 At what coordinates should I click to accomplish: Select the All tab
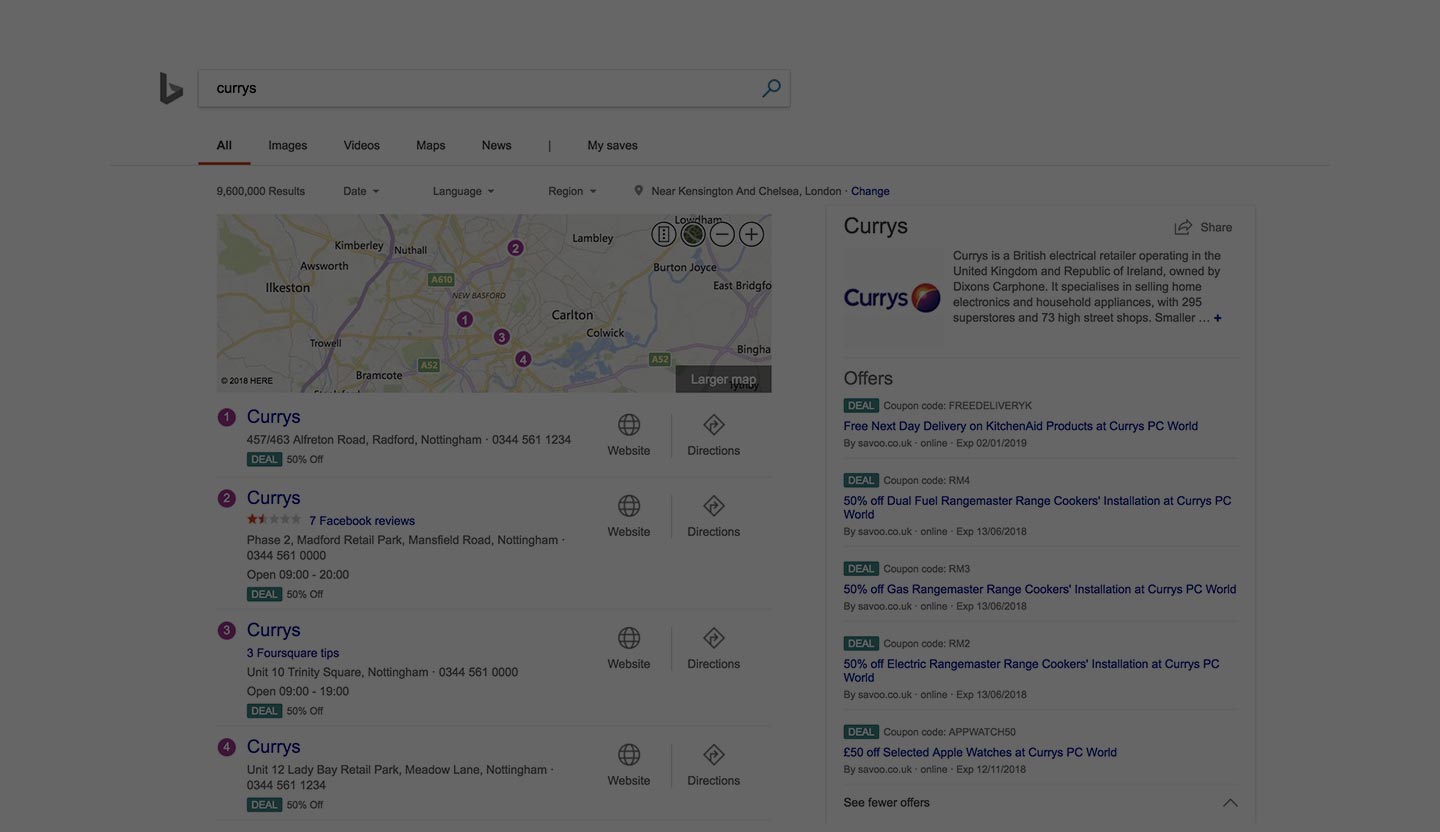pyautogui.click(x=224, y=145)
